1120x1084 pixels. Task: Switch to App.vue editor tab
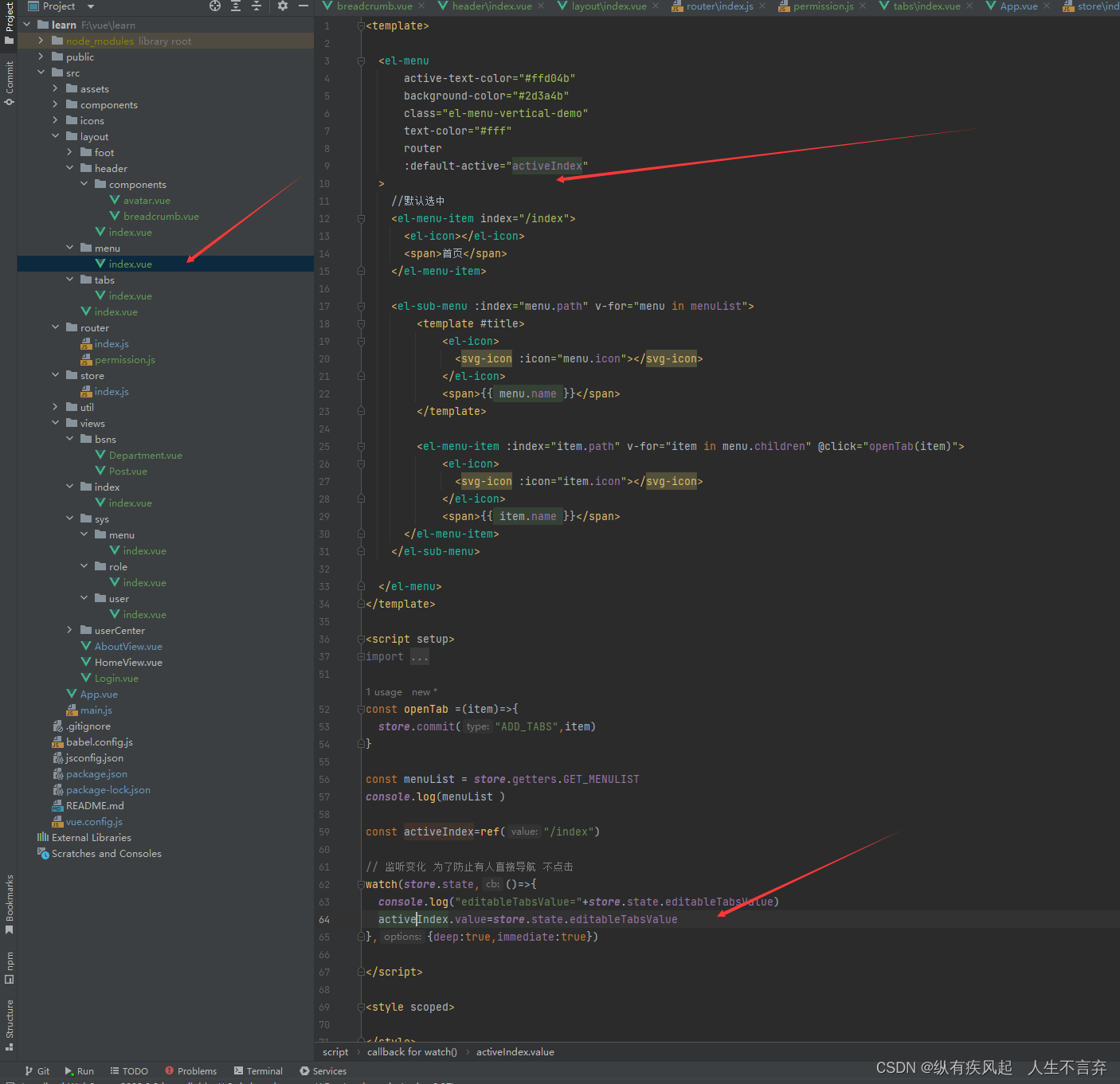click(x=1018, y=6)
